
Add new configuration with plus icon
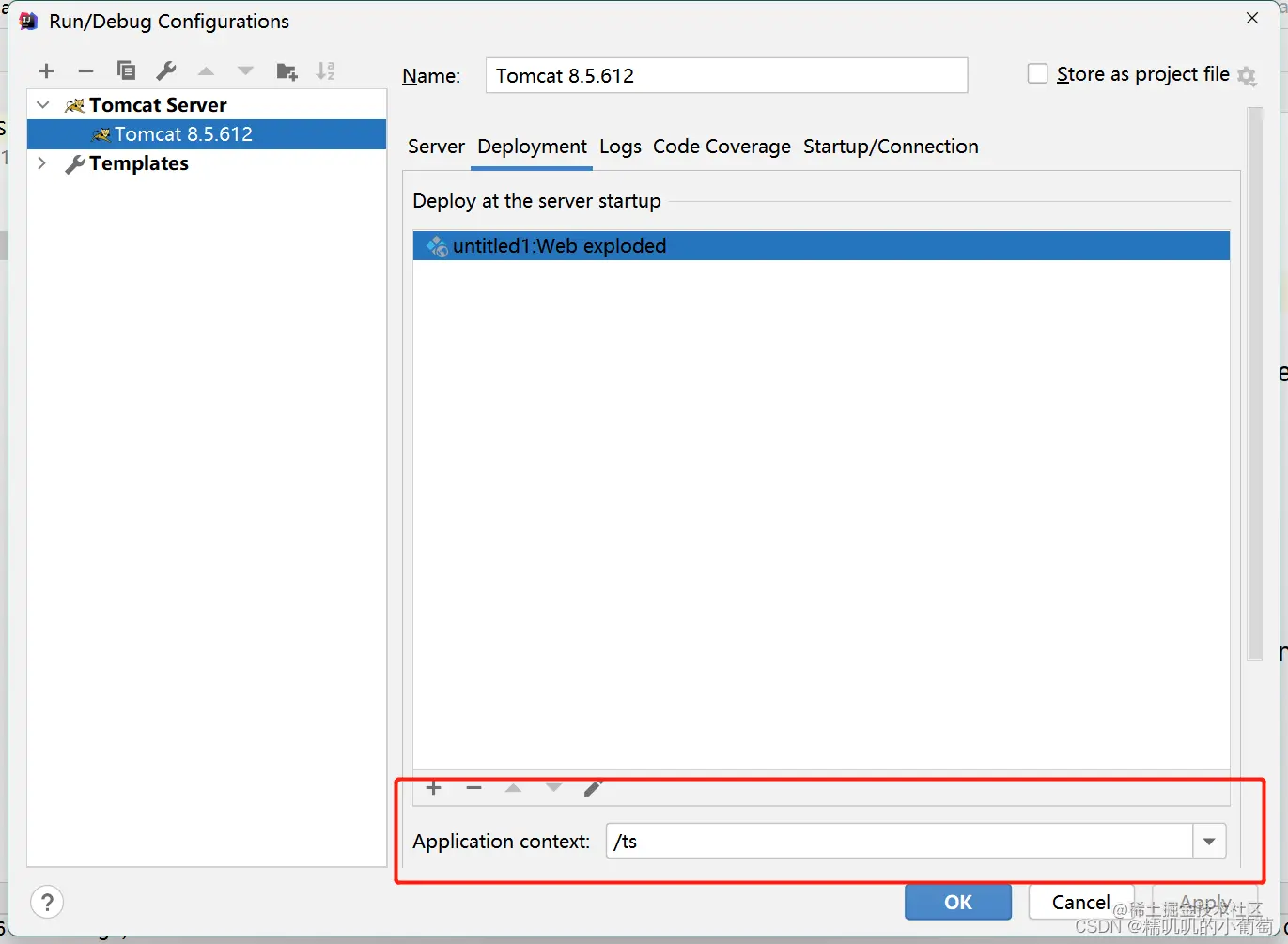pyautogui.click(x=47, y=71)
